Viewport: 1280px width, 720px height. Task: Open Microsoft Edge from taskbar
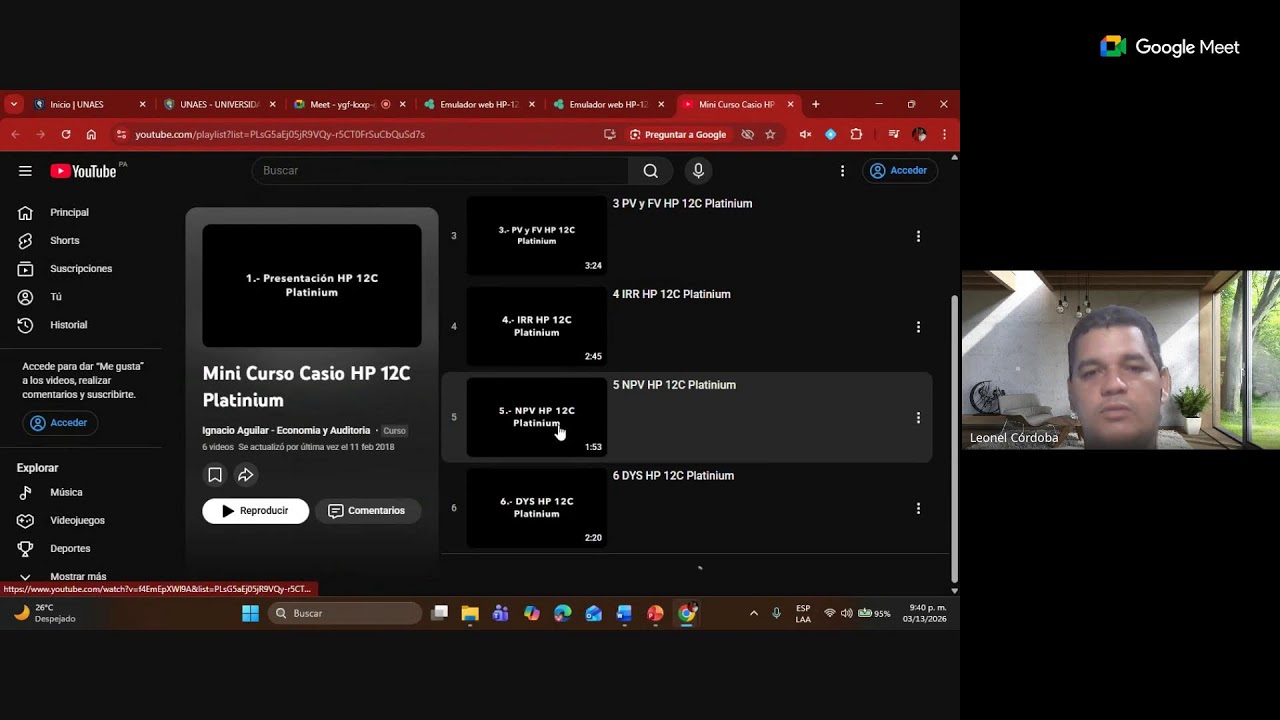pyautogui.click(x=563, y=613)
